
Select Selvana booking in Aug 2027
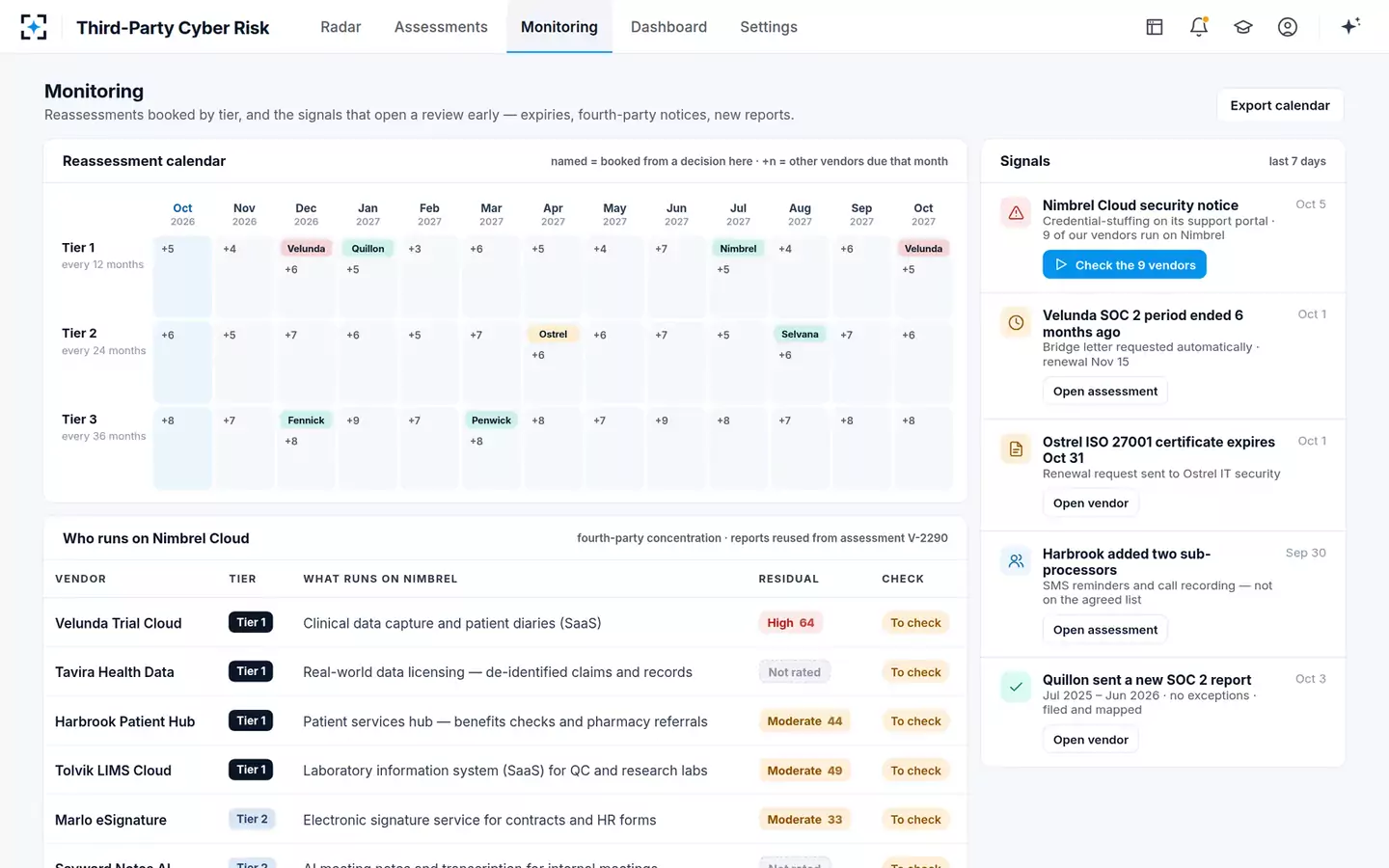(800, 335)
